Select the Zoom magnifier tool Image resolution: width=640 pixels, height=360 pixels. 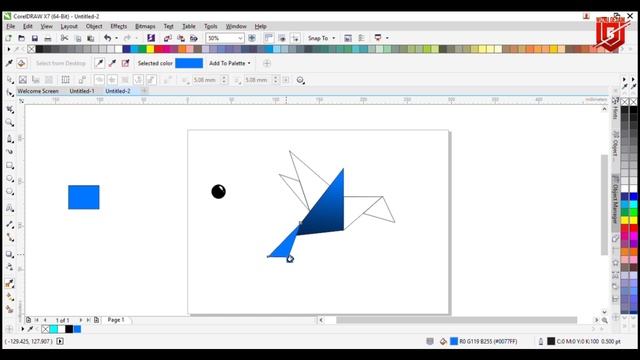click(10, 123)
